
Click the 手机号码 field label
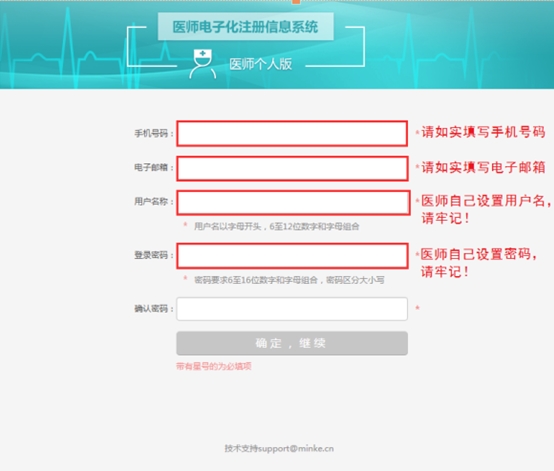coord(151,134)
